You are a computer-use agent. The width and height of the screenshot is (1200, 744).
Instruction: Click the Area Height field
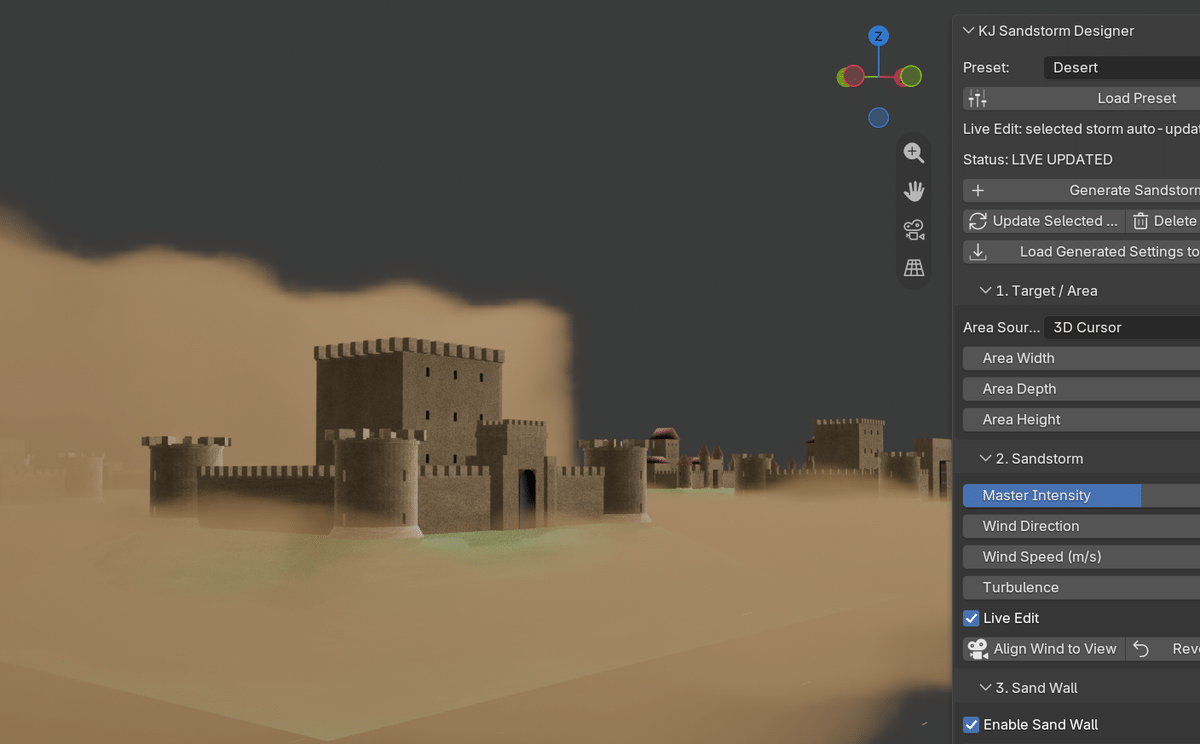coord(1081,420)
